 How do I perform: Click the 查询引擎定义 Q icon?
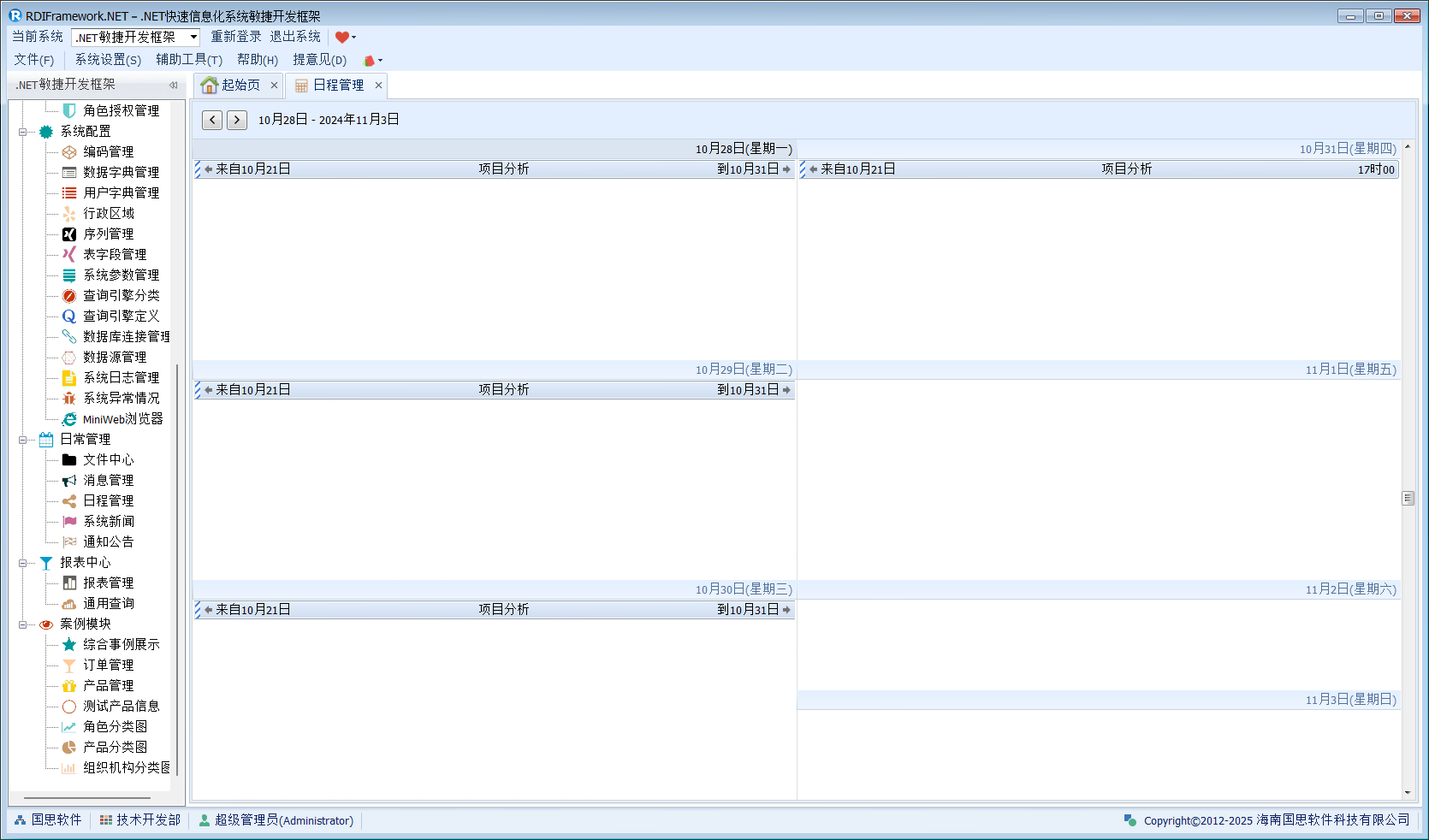pos(69,316)
